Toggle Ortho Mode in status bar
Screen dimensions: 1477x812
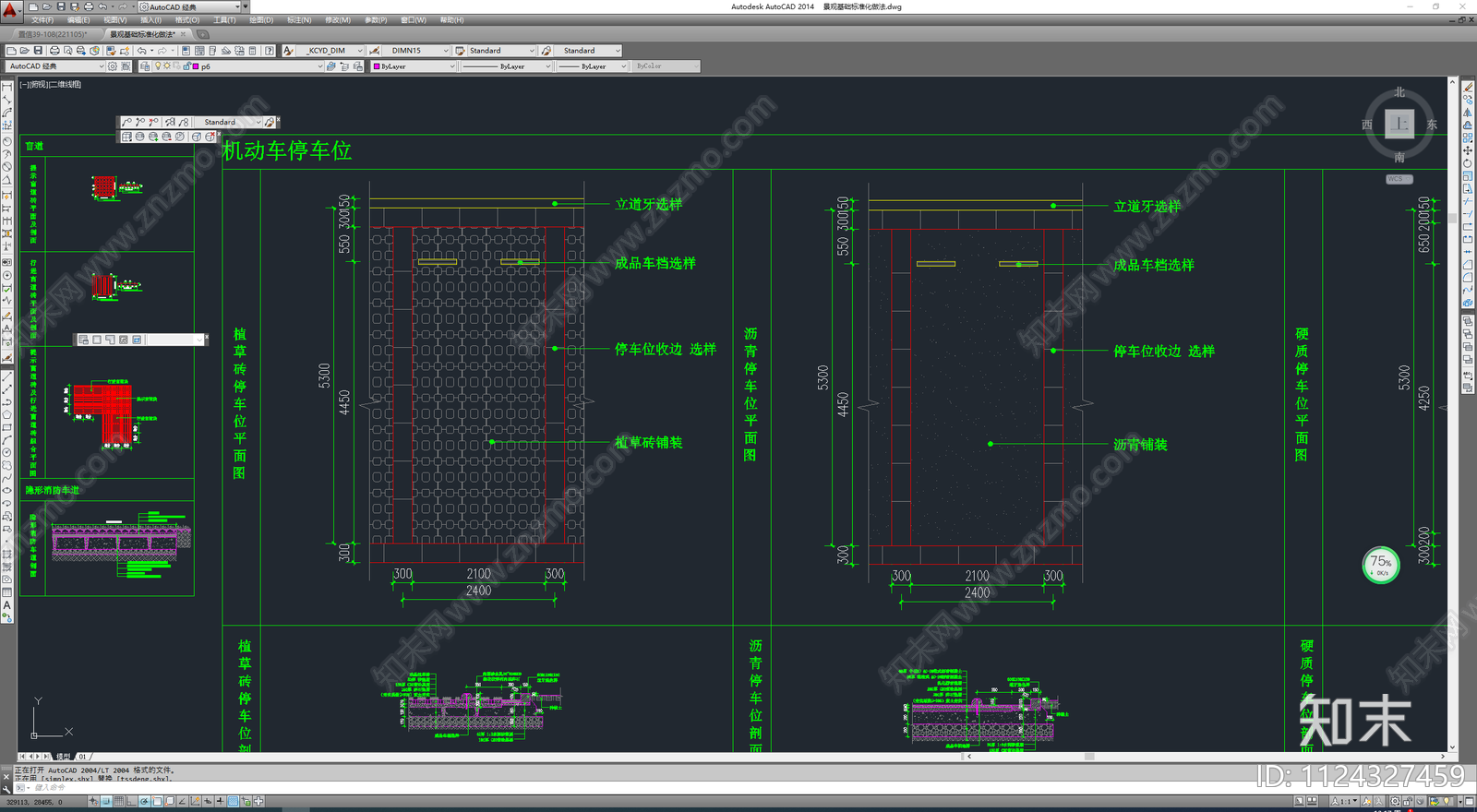pos(132,802)
